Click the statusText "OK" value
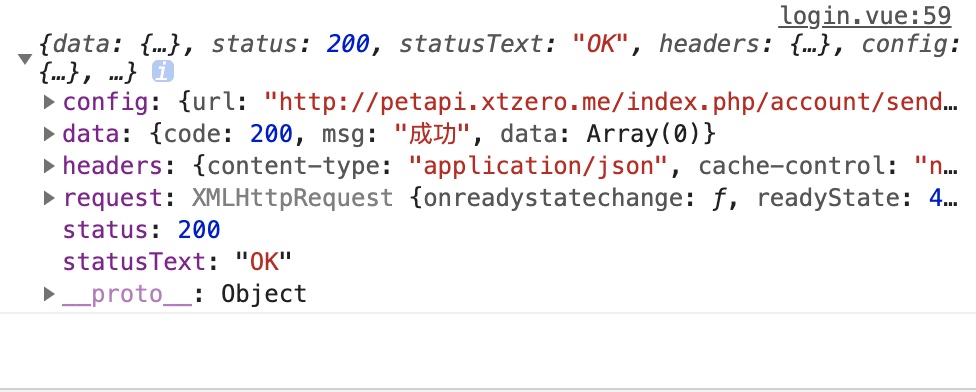 pos(263,262)
